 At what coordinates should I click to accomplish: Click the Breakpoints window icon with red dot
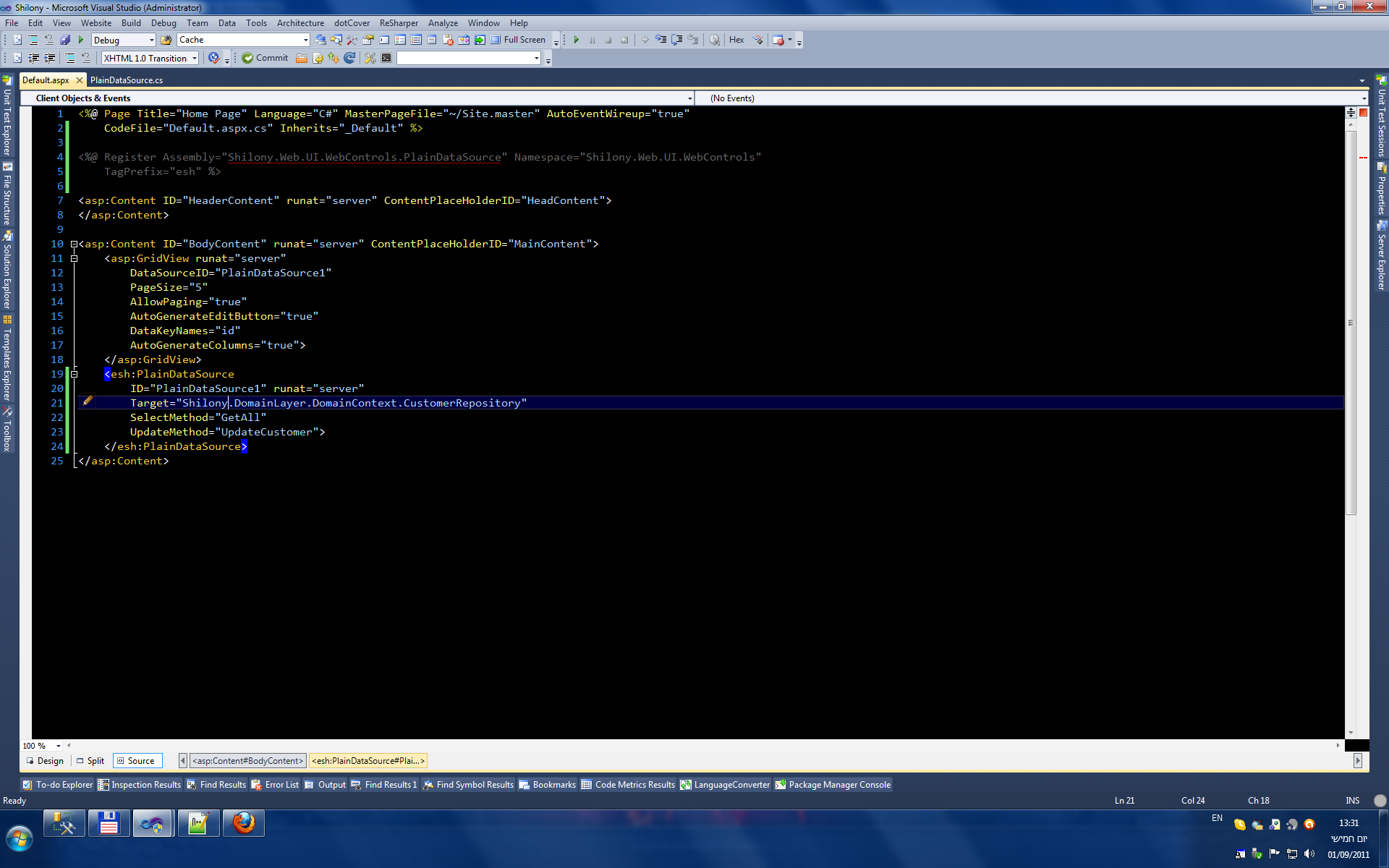778,41
